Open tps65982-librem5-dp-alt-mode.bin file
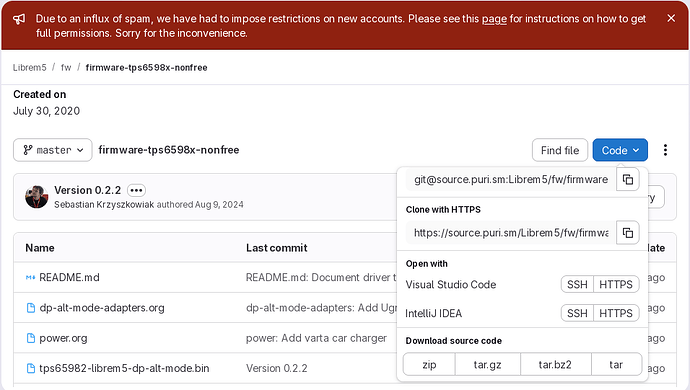This screenshot has width=690, height=390. point(124,368)
